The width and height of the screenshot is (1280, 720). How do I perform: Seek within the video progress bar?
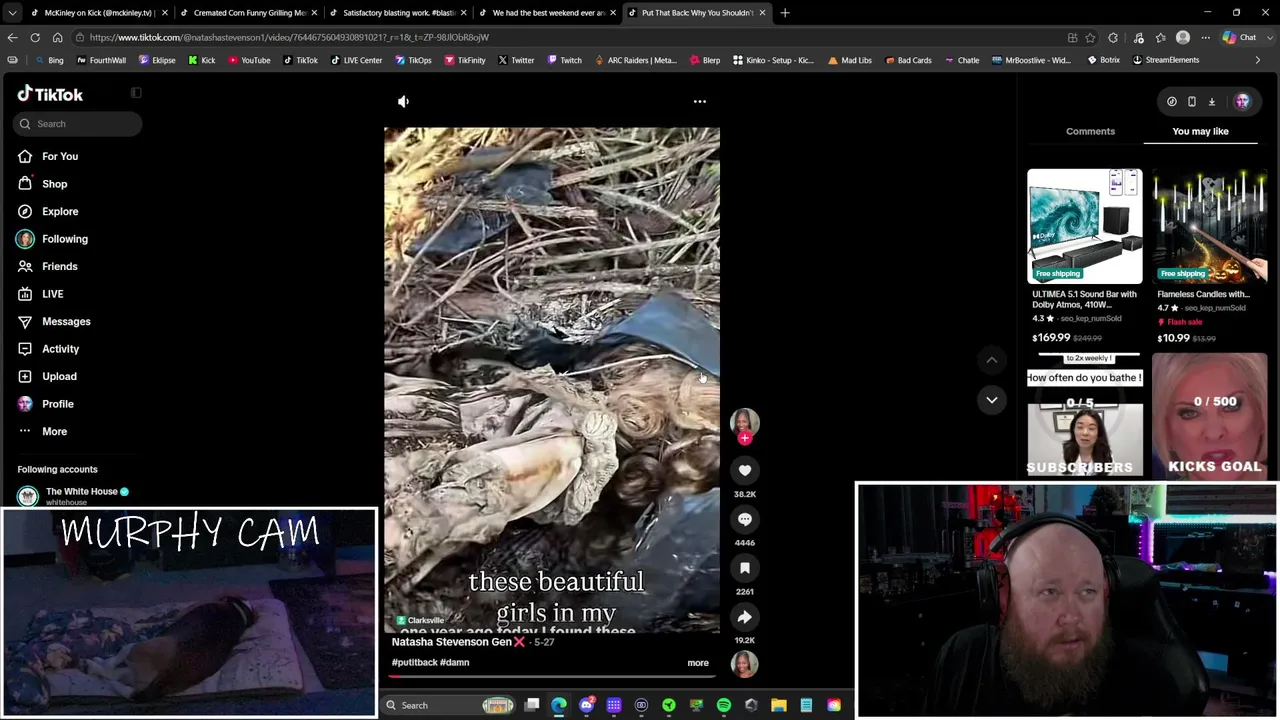click(x=552, y=676)
